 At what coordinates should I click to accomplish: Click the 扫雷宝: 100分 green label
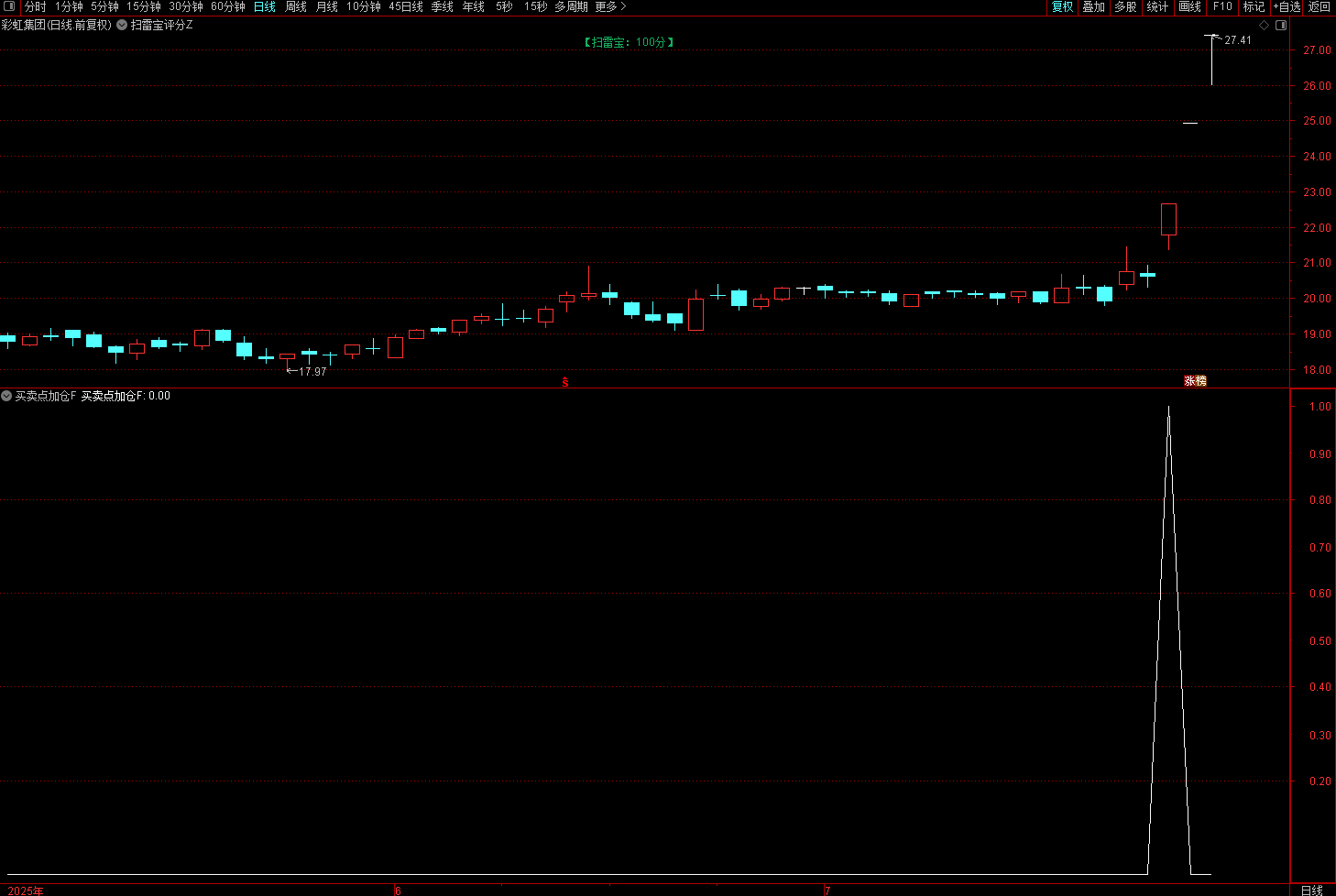pos(629,42)
